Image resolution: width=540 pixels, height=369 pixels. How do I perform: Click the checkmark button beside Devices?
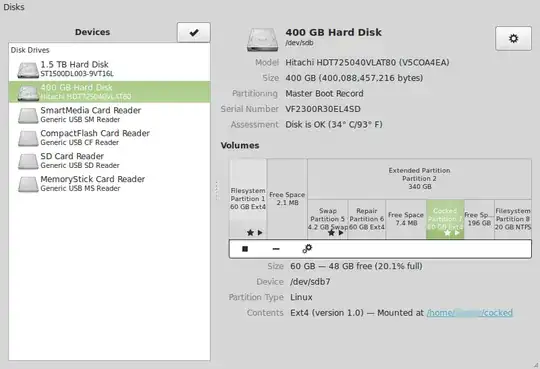[194, 32]
